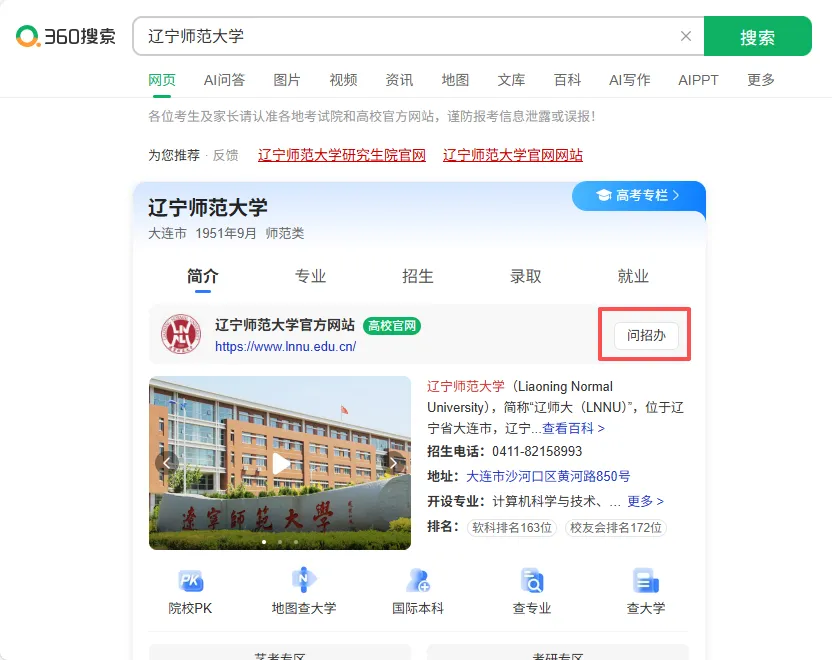Go to previous campus image with left arrow
Screen dimensions: 832x660
166,463
